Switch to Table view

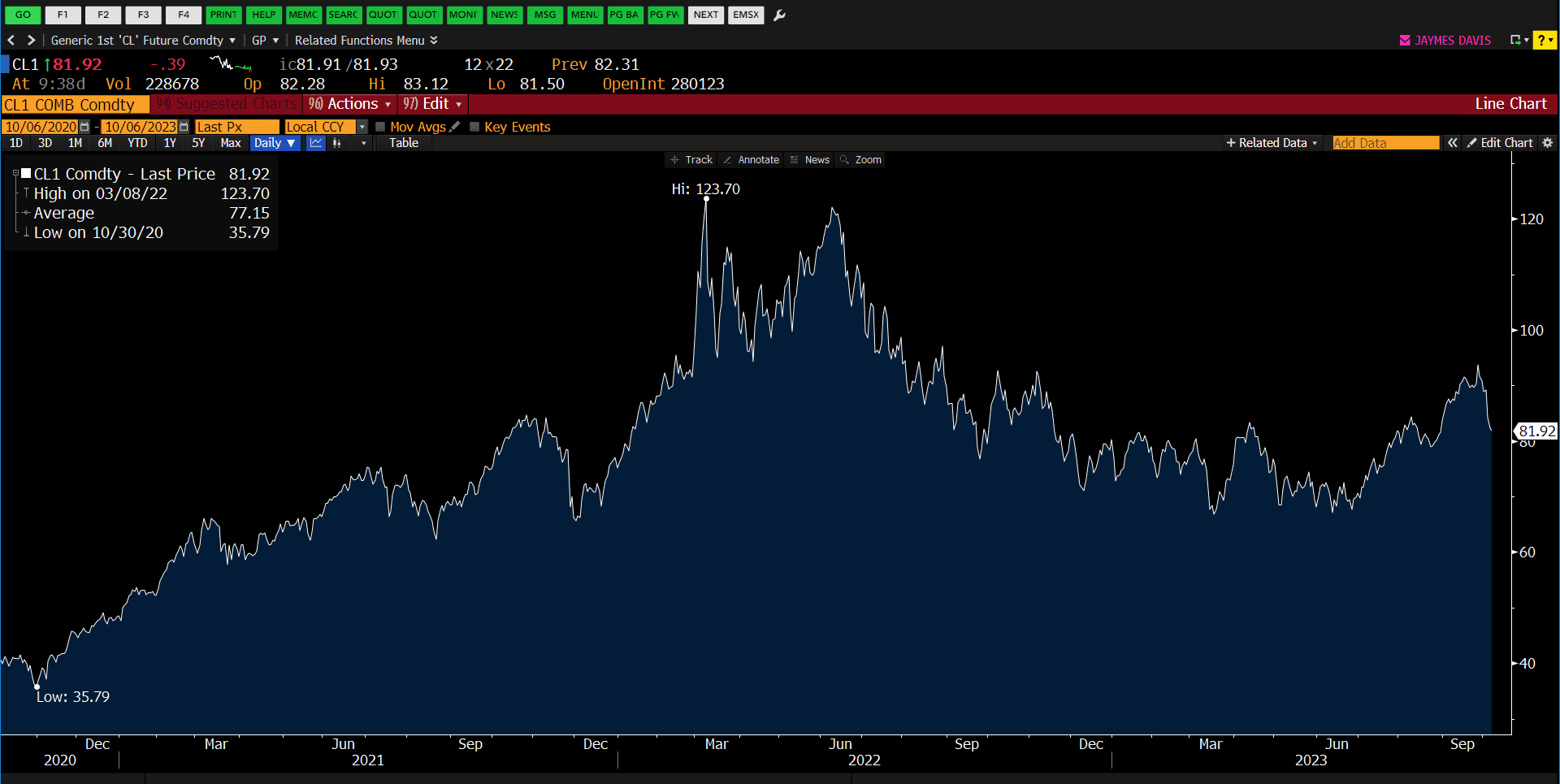[x=404, y=143]
